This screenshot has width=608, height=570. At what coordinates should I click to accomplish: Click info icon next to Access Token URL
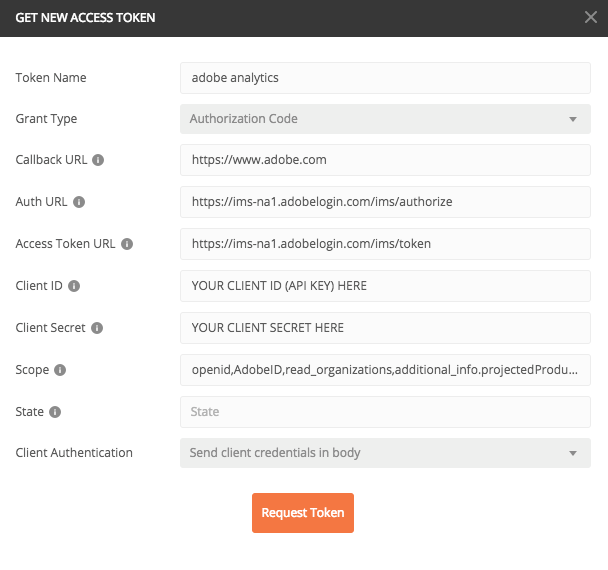click(x=127, y=244)
